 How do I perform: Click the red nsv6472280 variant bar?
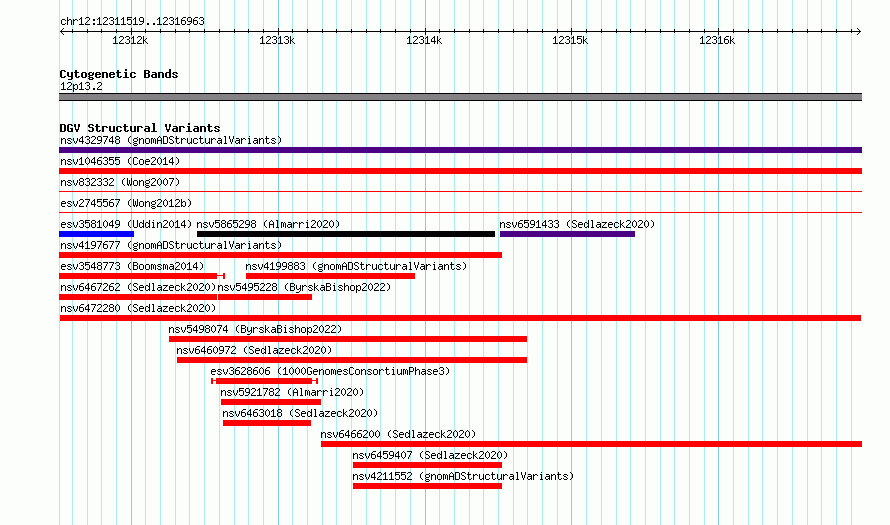460,318
